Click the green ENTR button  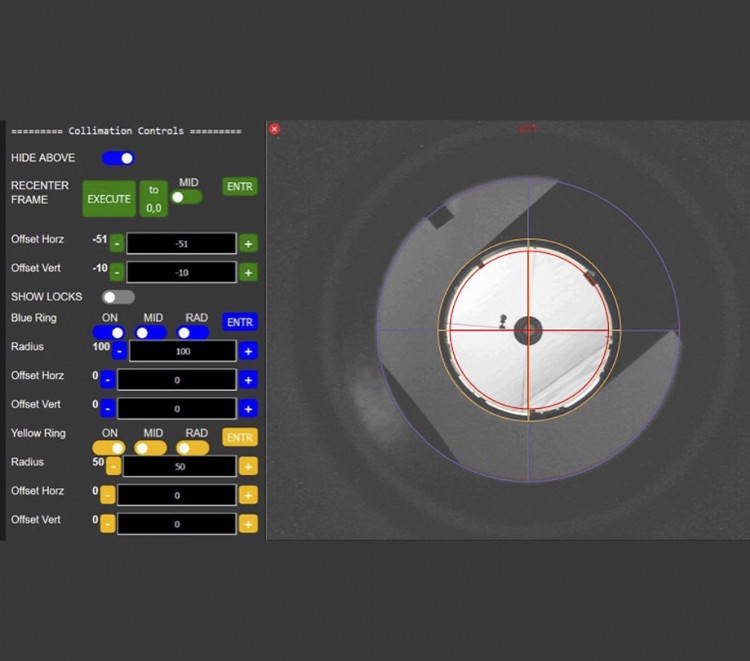click(240, 187)
